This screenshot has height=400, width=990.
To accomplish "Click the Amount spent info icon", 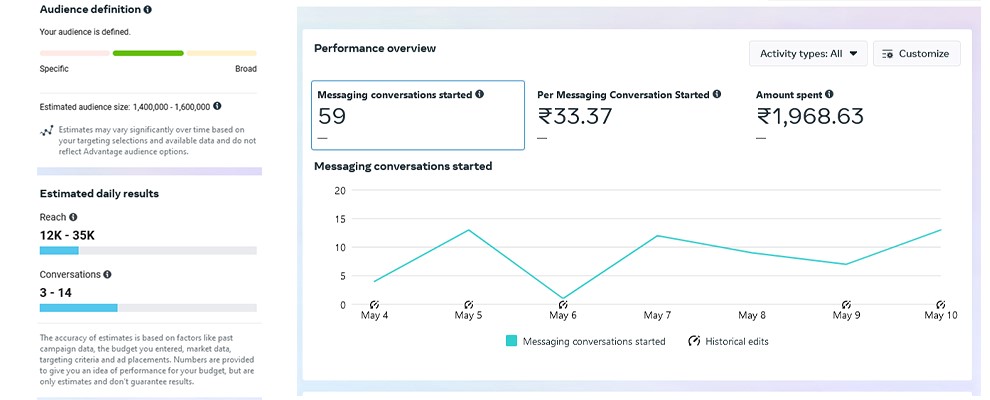I will pos(829,95).
